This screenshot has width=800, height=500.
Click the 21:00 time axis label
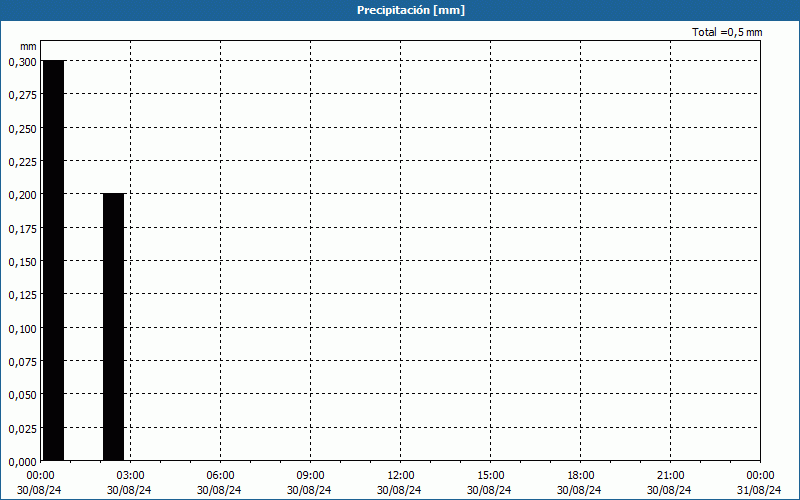click(x=670, y=476)
